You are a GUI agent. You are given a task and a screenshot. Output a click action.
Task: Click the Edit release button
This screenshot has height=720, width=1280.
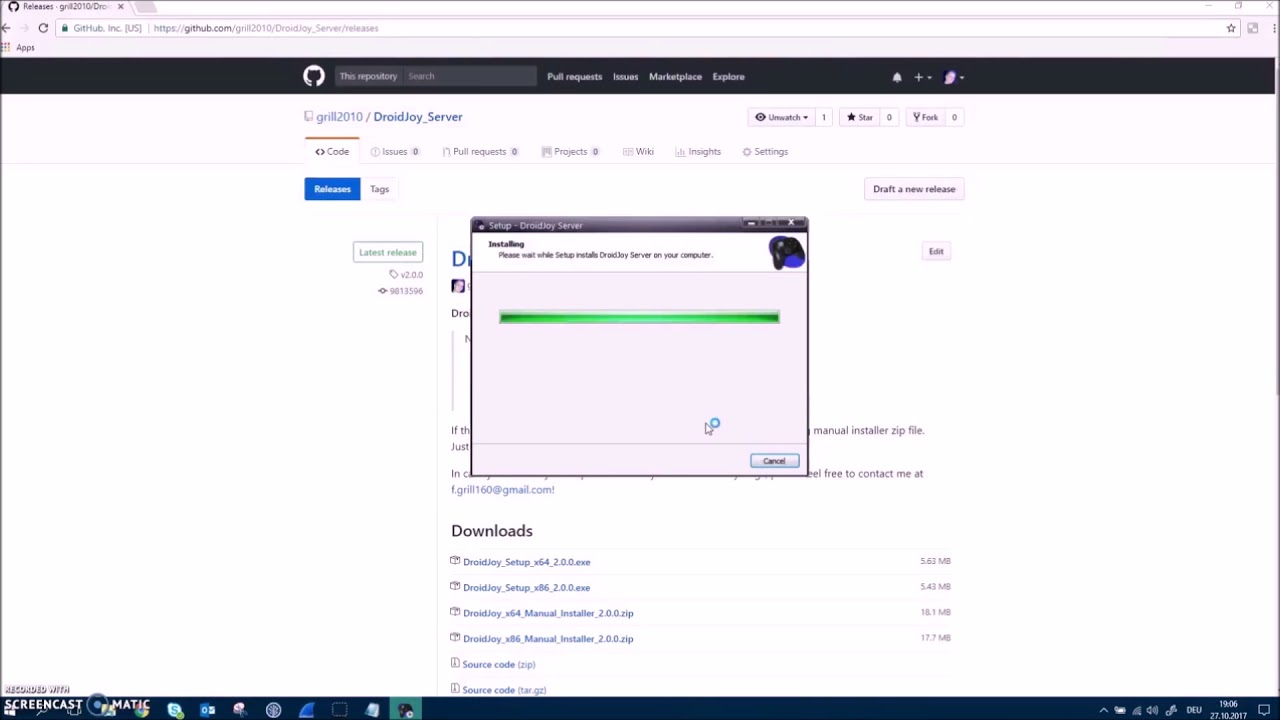936,252
